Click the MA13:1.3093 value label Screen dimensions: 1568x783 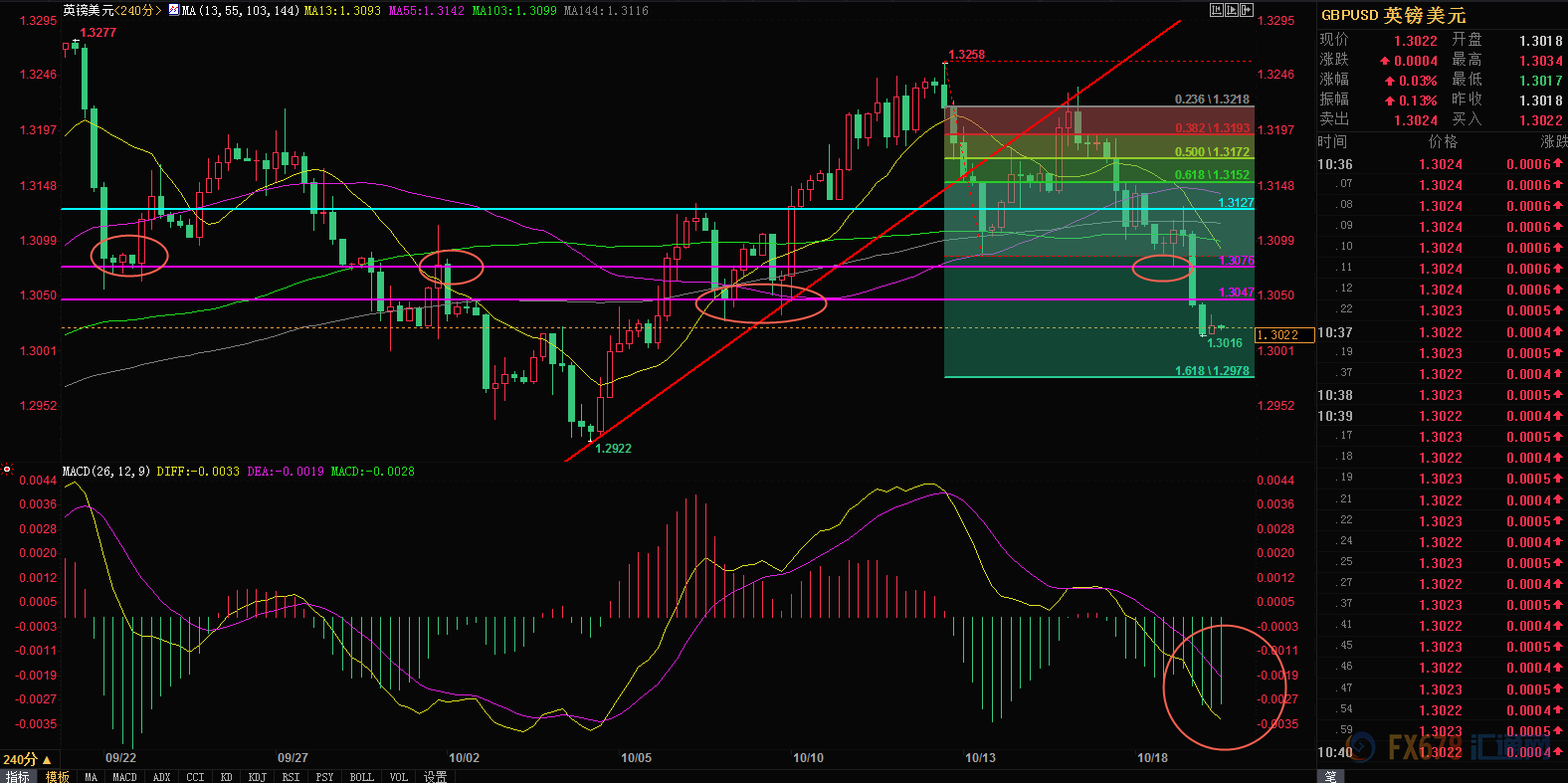[342, 11]
